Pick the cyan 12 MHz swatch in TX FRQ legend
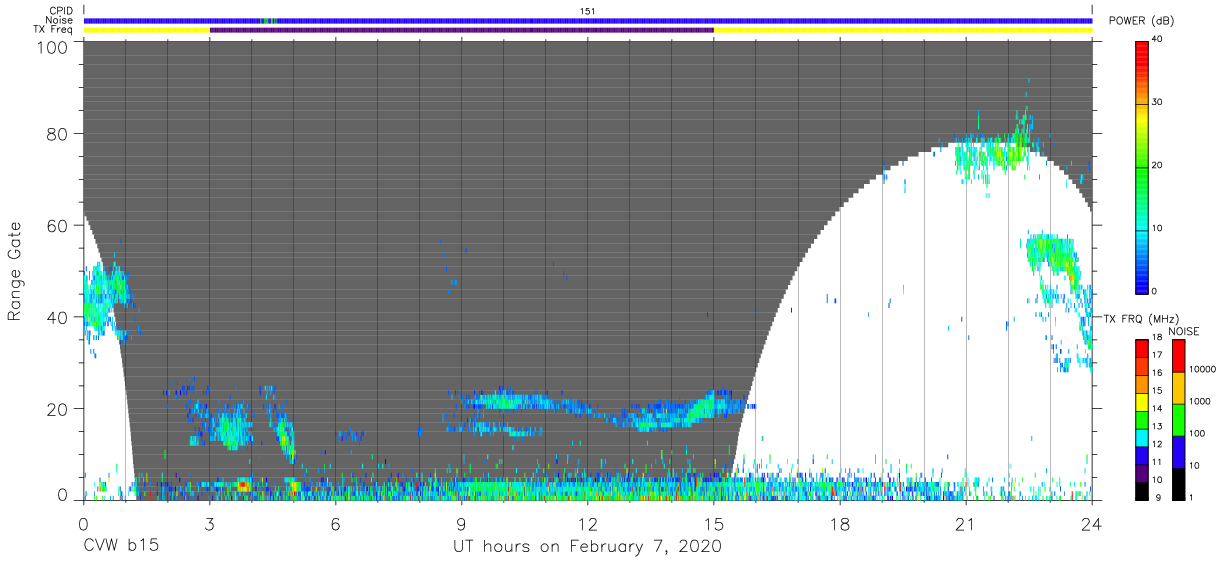This screenshot has height=567, width=1228. click(x=1142, y=436)
